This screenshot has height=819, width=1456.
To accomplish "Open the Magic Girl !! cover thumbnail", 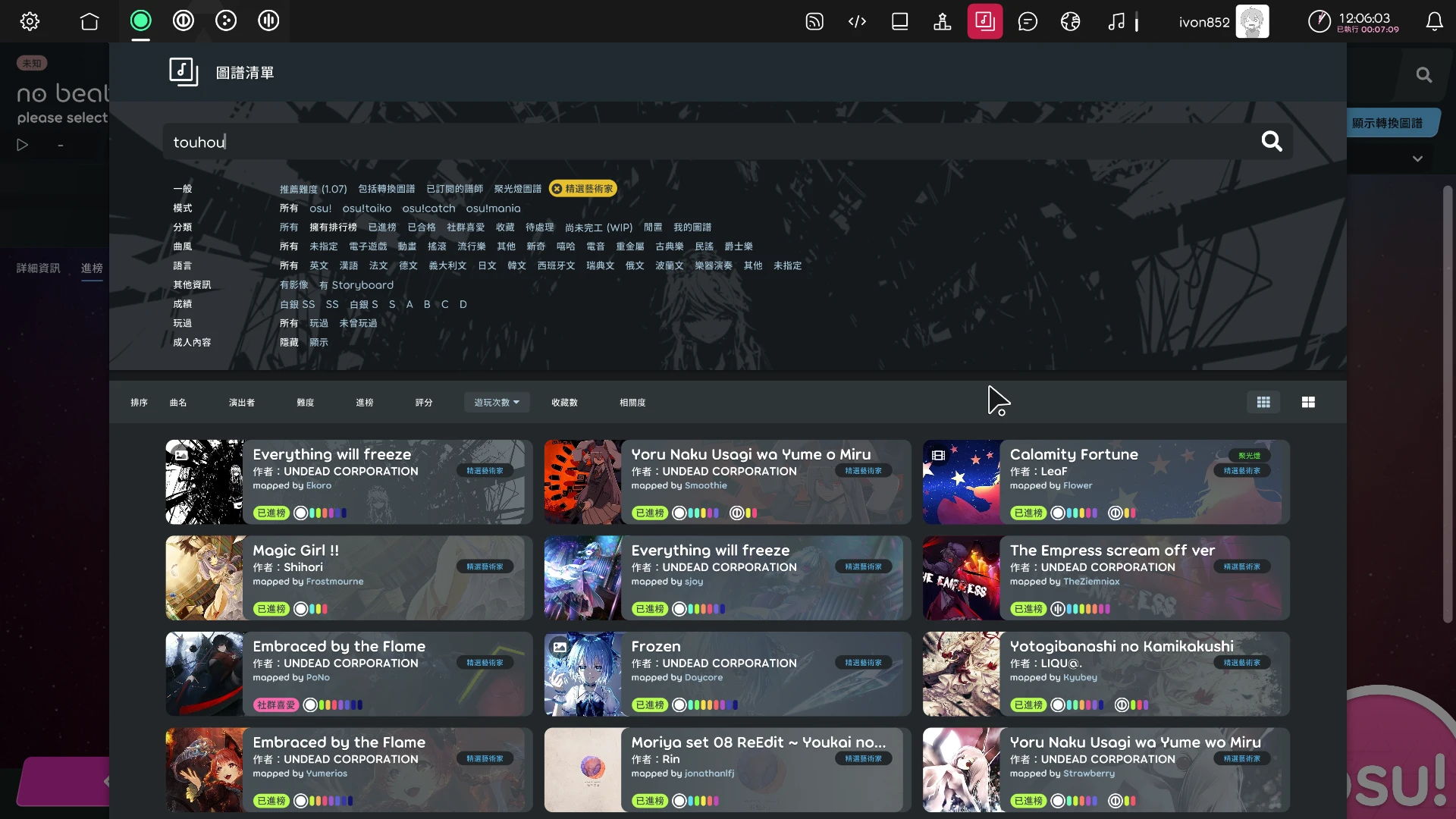I will point(205,578).
